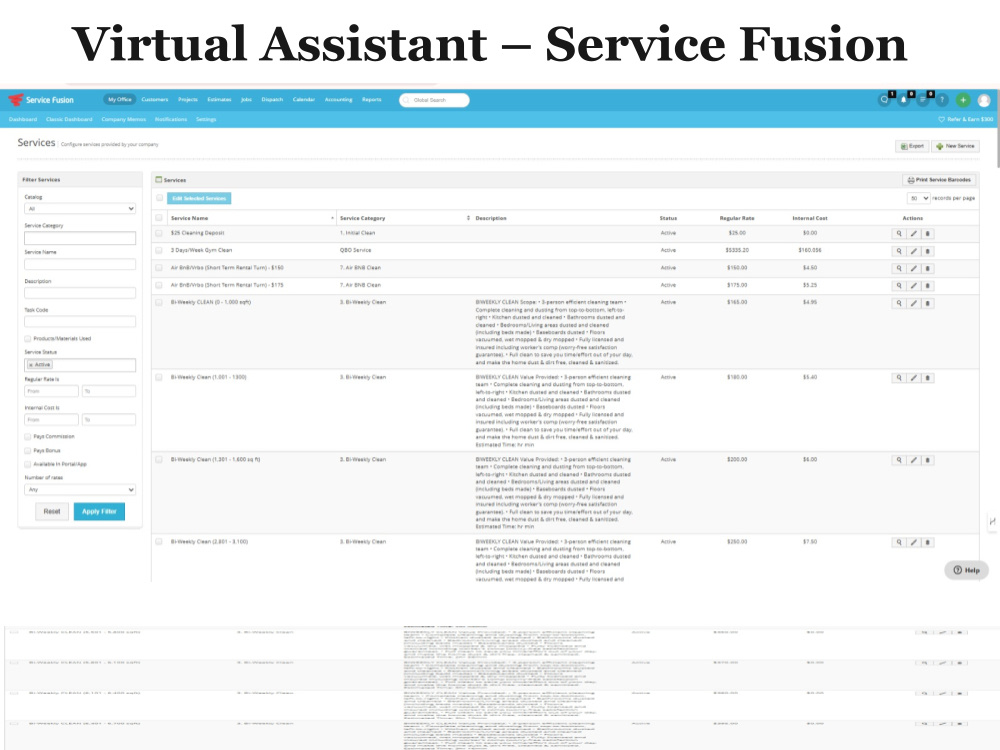Edit the Bi-Weekly Clean (1,301 - 1,600 sq ft) service
The height and width of the screenshot is (750, 1000).
(913, 460)
